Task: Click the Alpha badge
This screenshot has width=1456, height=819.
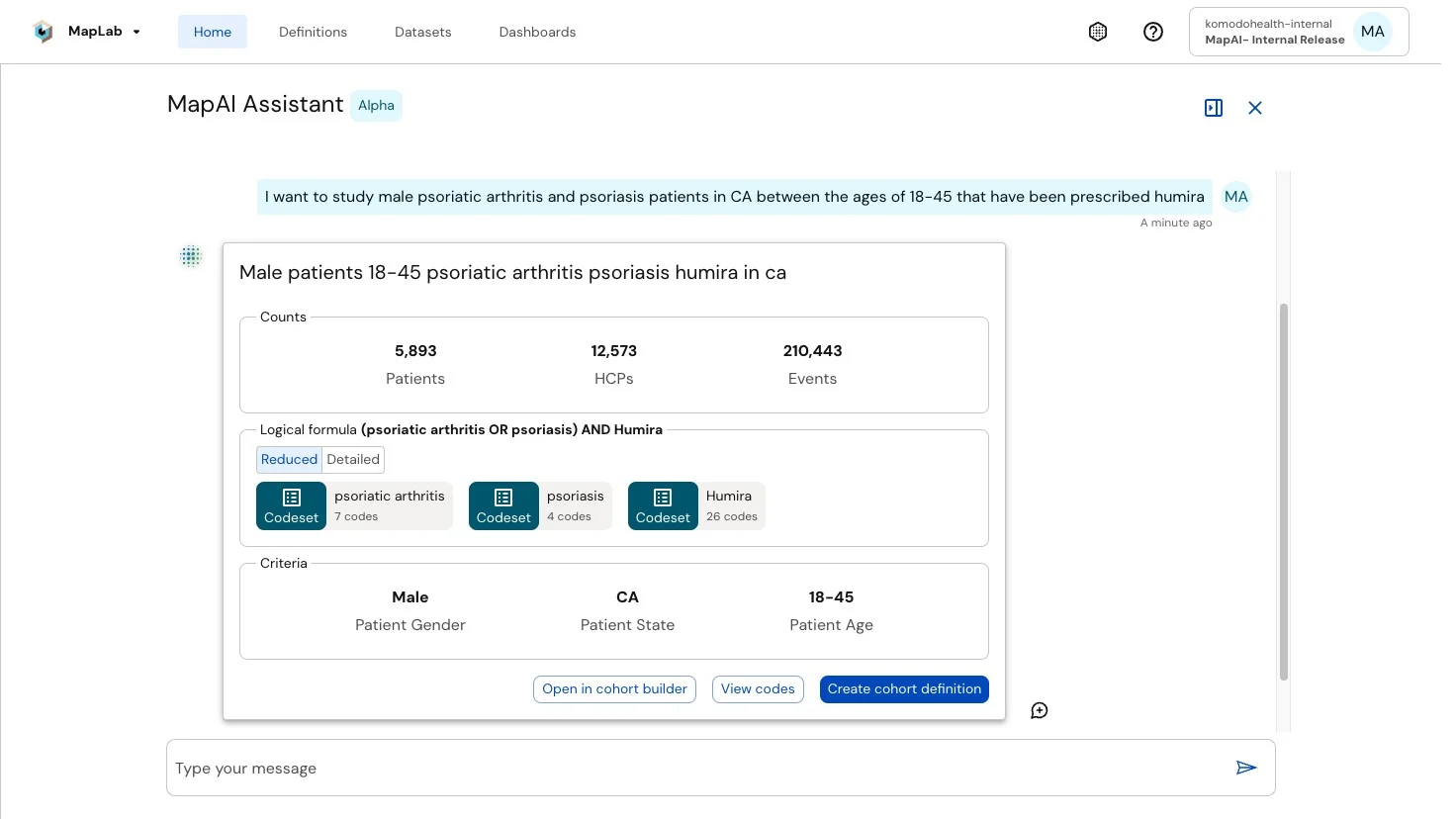Action: pos(376,106)
